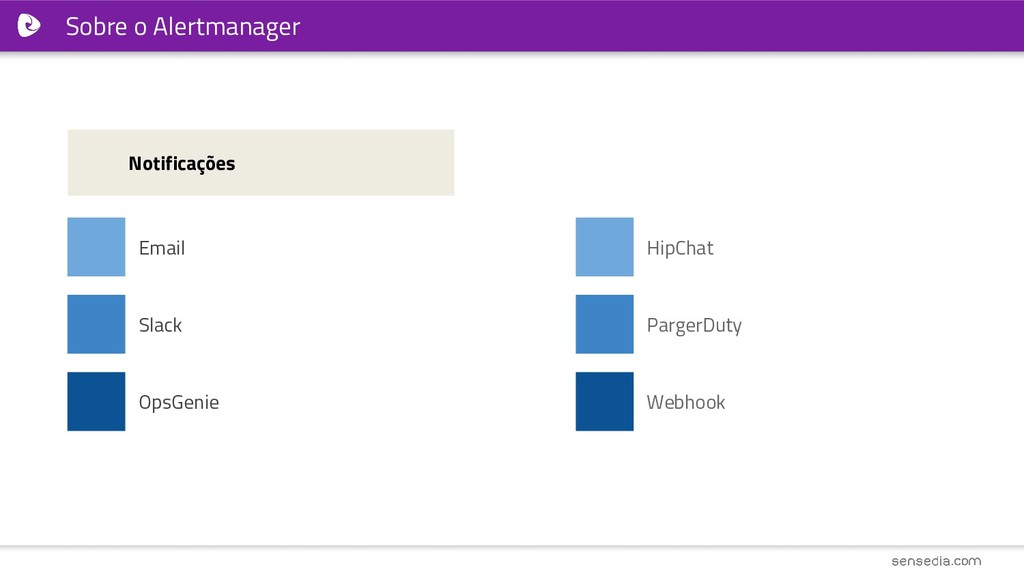
Task: Click the Sensedia logo in the purple header
Action: click(x=28, y=25)
